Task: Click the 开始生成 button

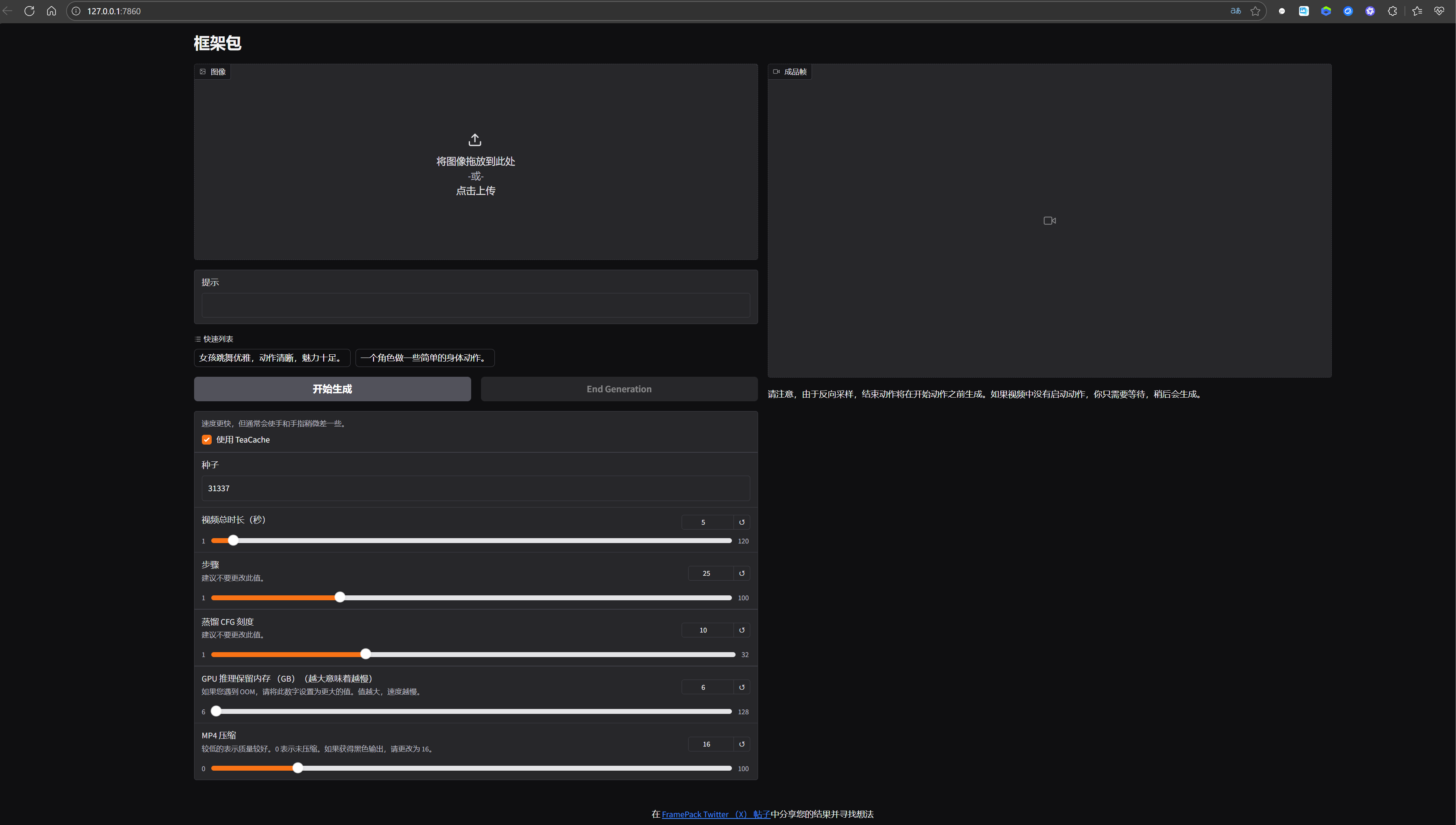Action: click(332, 389)
